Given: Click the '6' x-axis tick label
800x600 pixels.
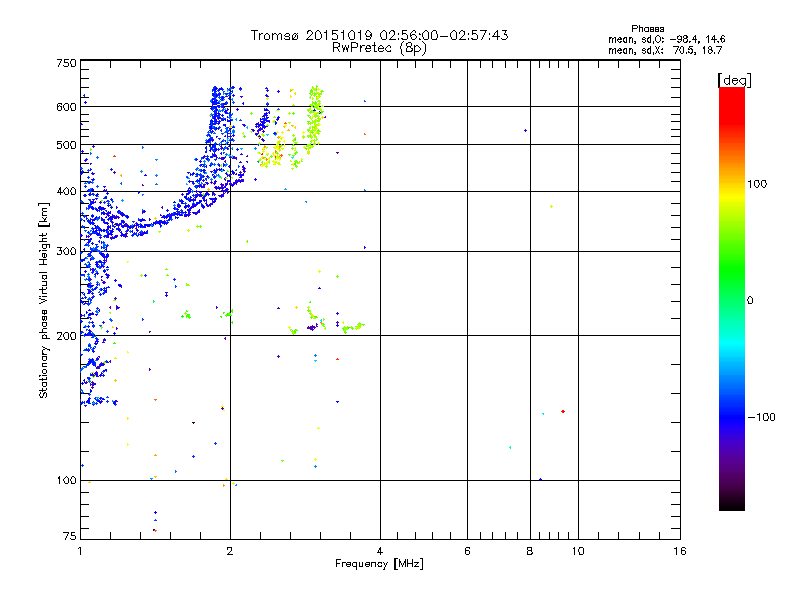Looking at the screenshot, I should coord(467,551).
